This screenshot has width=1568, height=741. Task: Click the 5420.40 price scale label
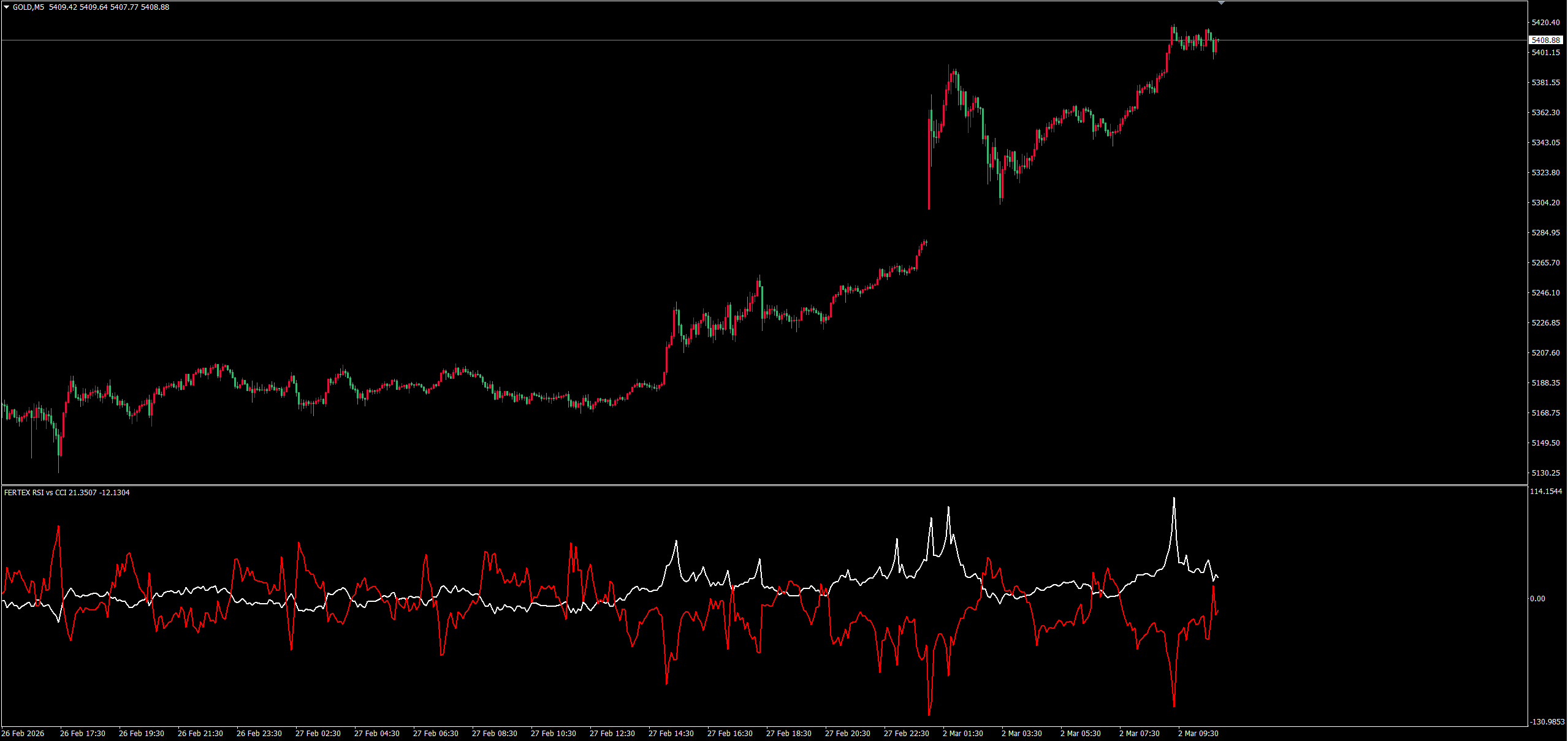click(1545, 23)
